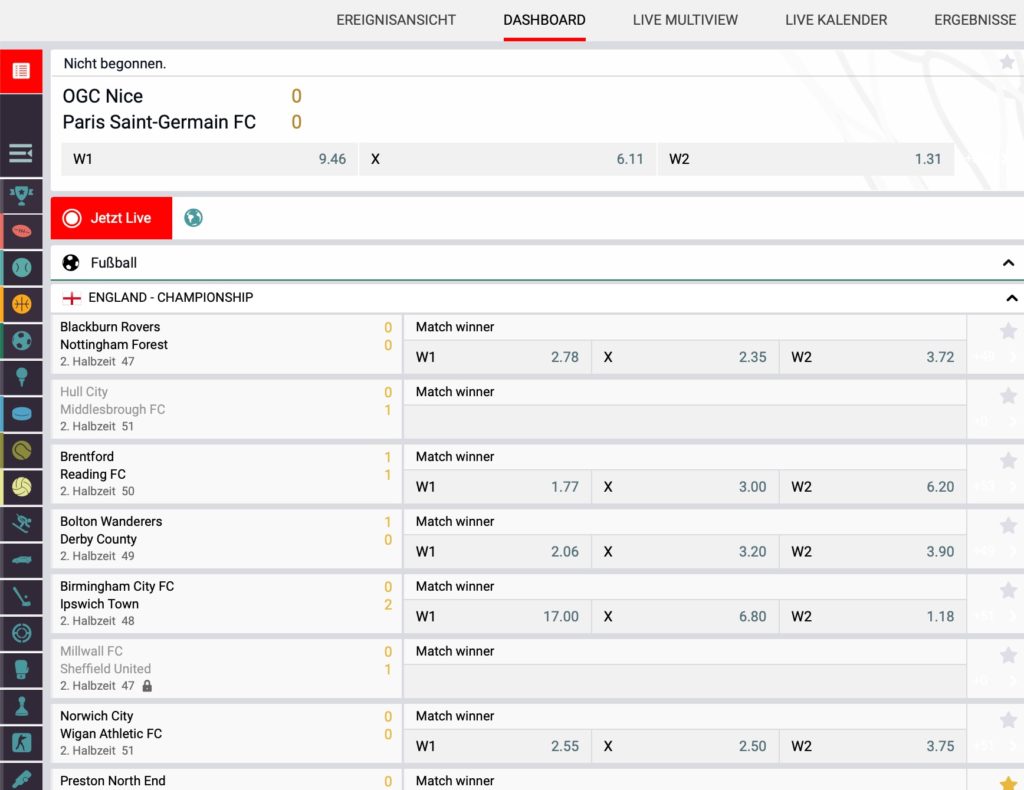Star the Birmingham City vs Ipswich Town match
The image size is (1024, 790).
[x=1008, y=590]
